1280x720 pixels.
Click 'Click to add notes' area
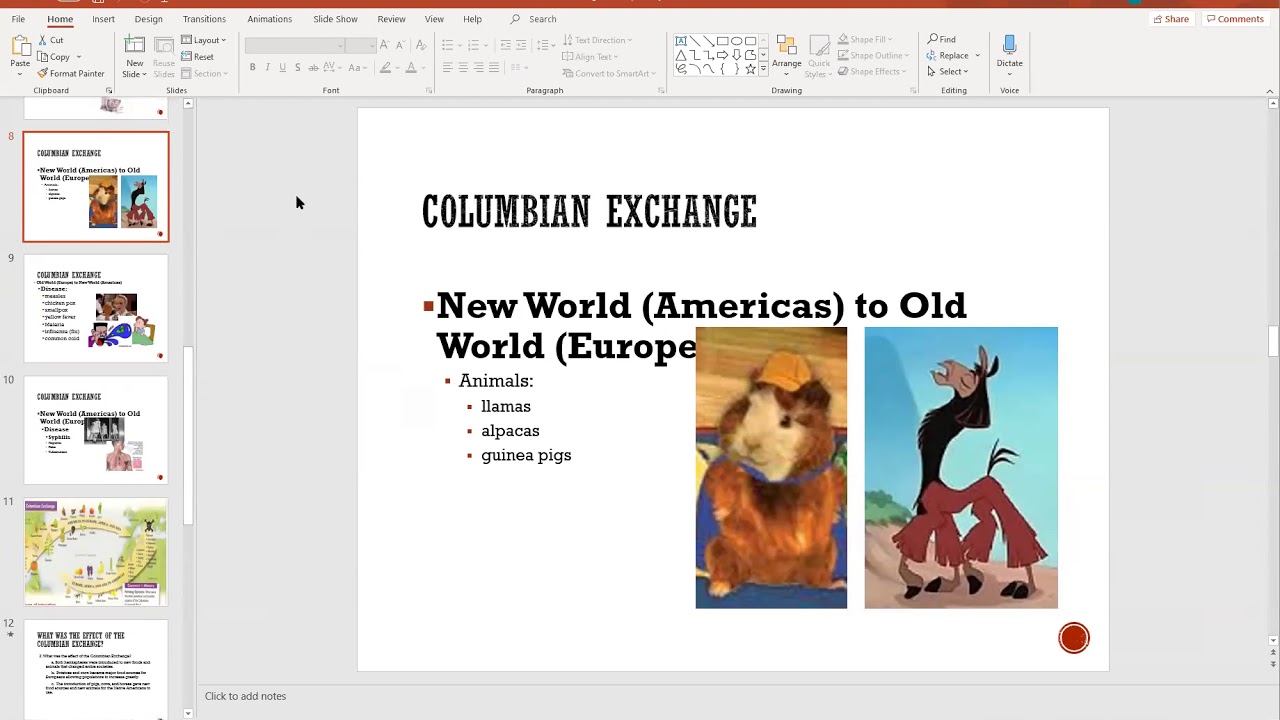pyautogui.click(x=245, y=696)
